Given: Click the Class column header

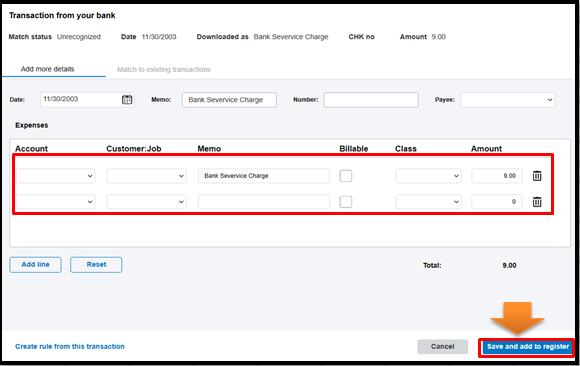Looking at the screenshot, I should (x=405, y=148).
